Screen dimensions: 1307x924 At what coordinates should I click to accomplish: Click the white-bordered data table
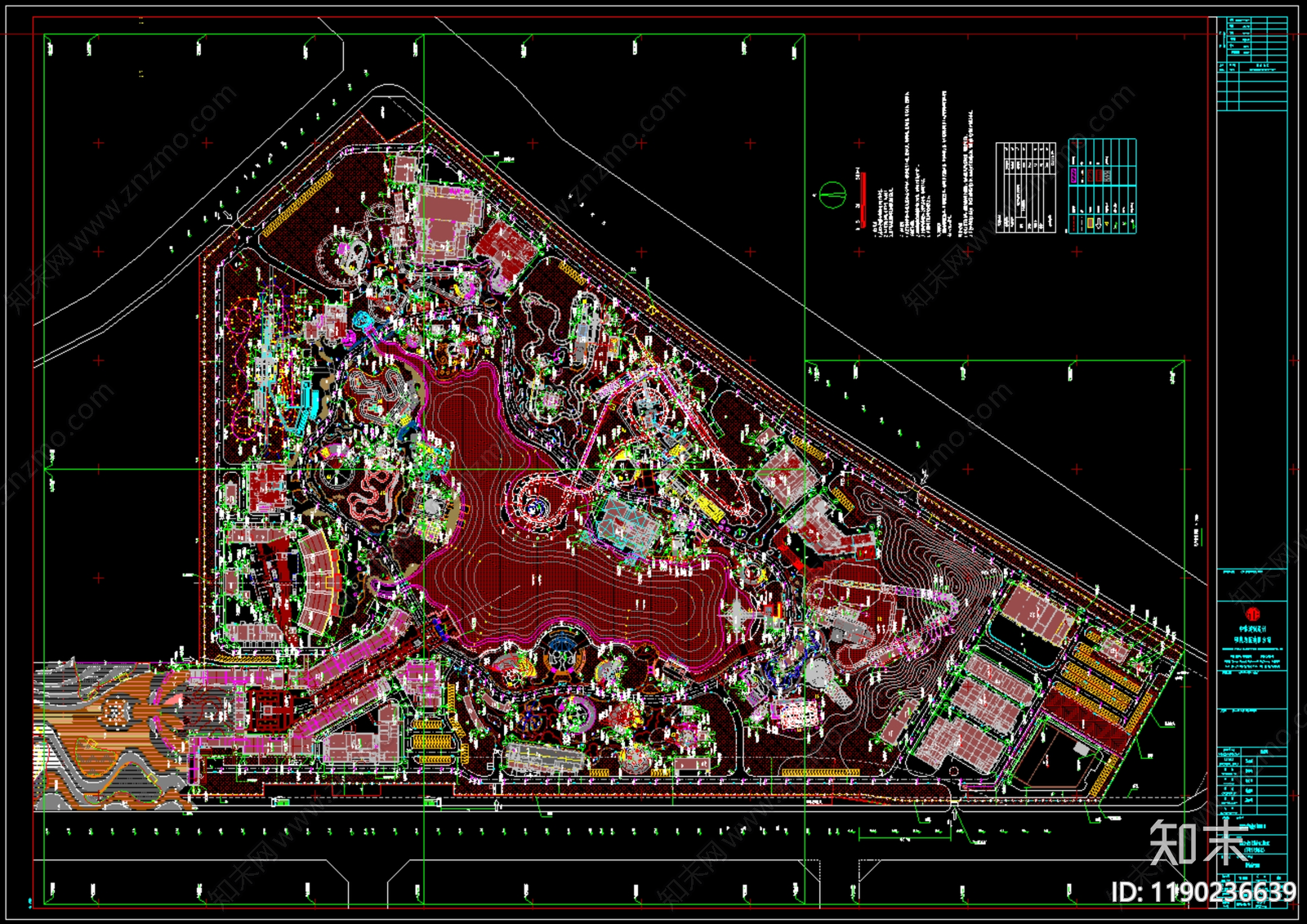pos(1025,187)
